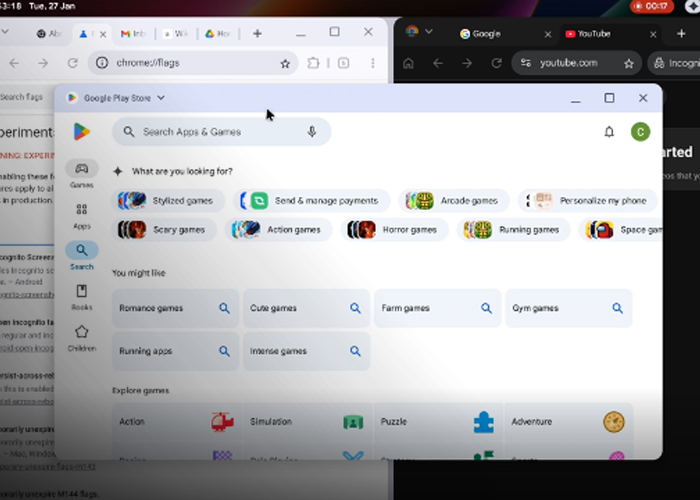Reload the chrome://flags page
Viewport: 700px width, 500px height.
click(72, 63)
